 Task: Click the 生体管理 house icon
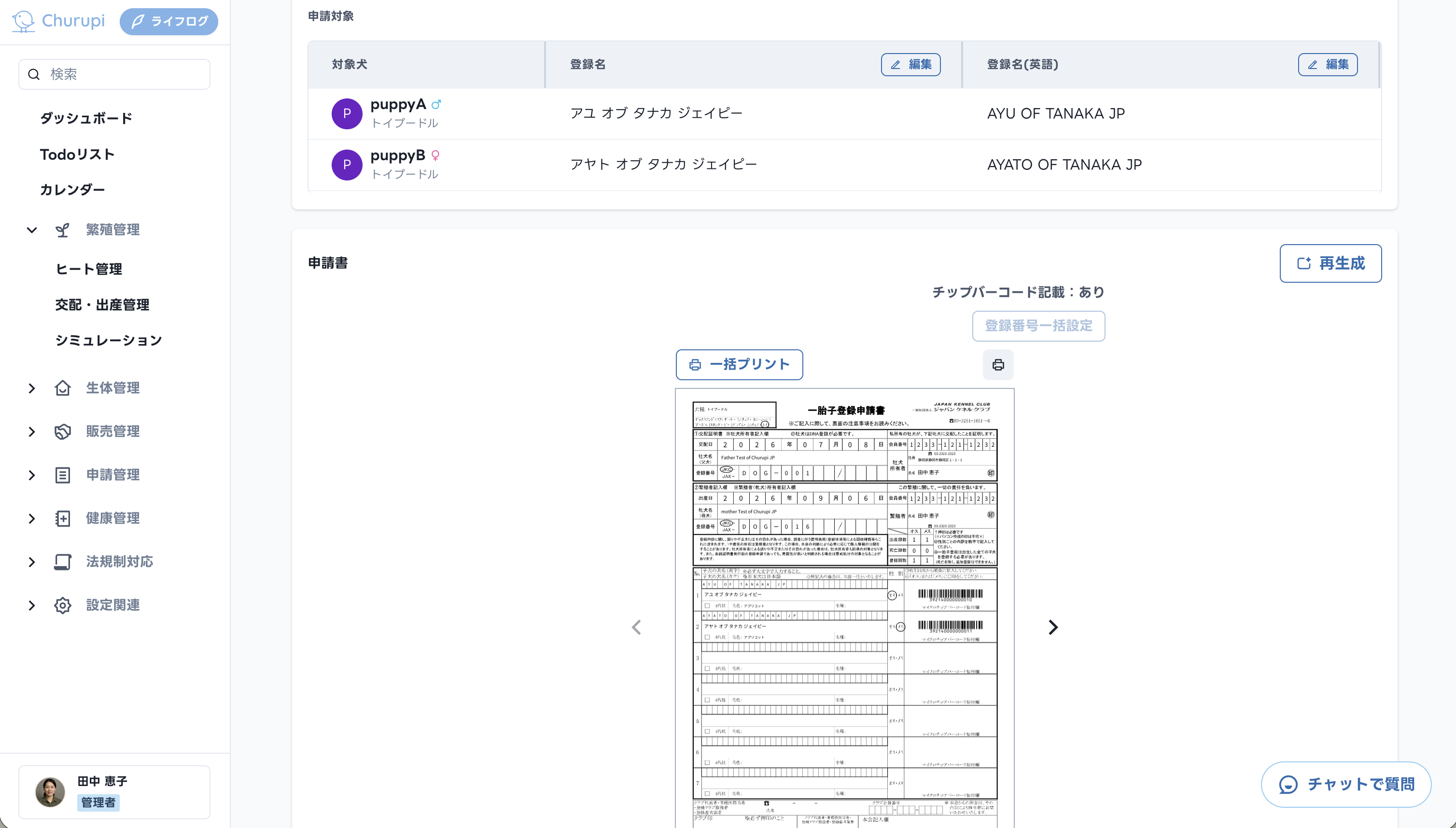(x=63, y=388)
